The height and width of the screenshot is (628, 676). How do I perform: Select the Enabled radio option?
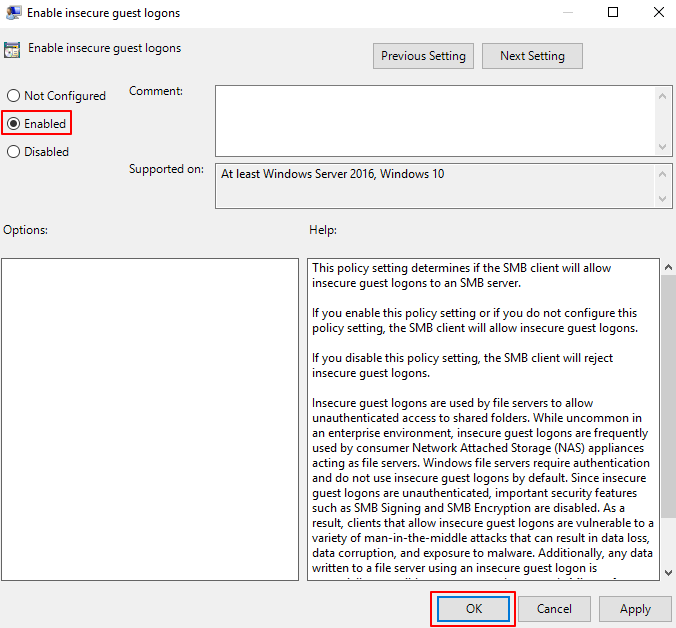point(37,124)
